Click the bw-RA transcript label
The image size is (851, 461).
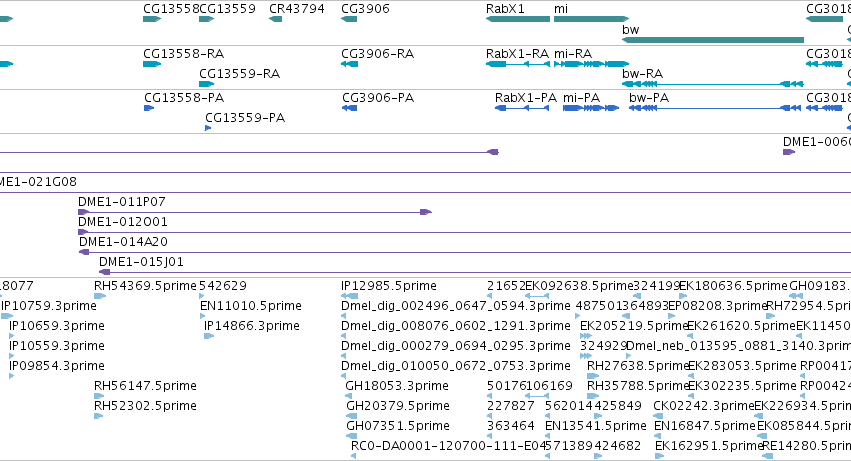click(643, 74)
